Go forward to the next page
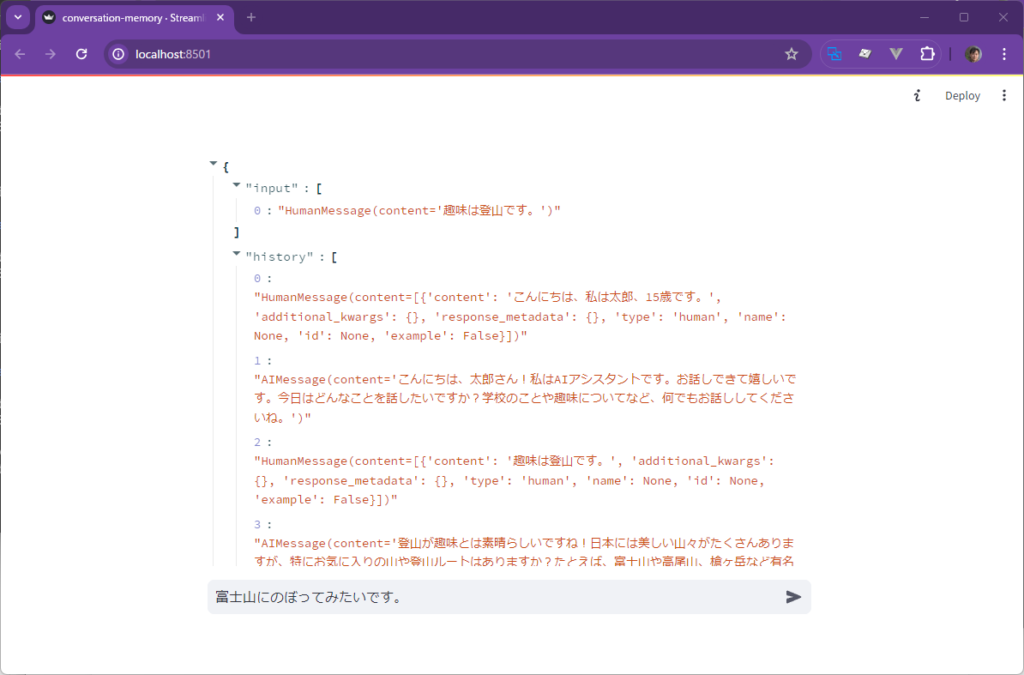Image resolution: width=1024 pixels, height=675 pixels. coord(50,54)
